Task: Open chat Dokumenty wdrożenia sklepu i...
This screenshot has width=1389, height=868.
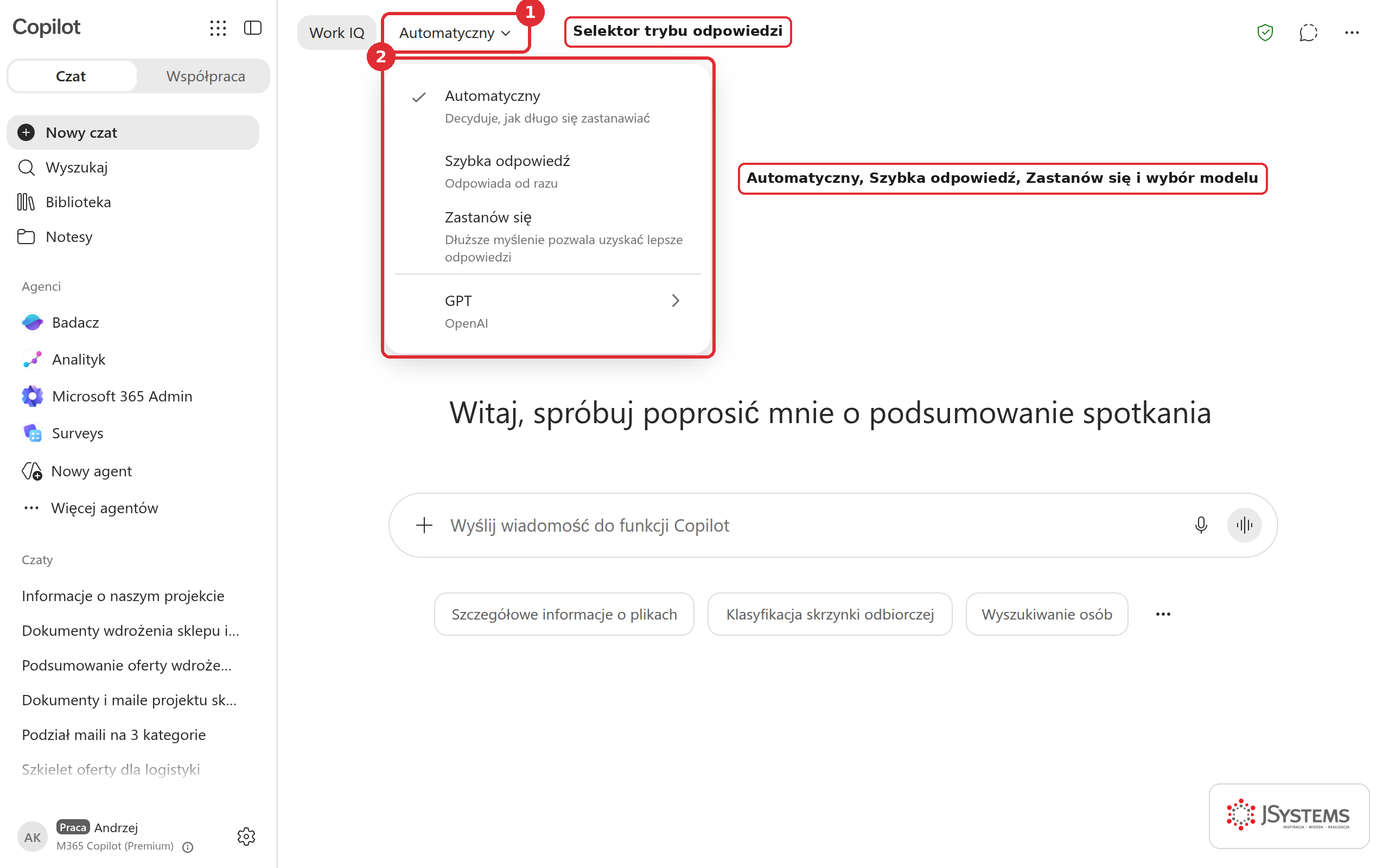Action: [x=132, y=630]
